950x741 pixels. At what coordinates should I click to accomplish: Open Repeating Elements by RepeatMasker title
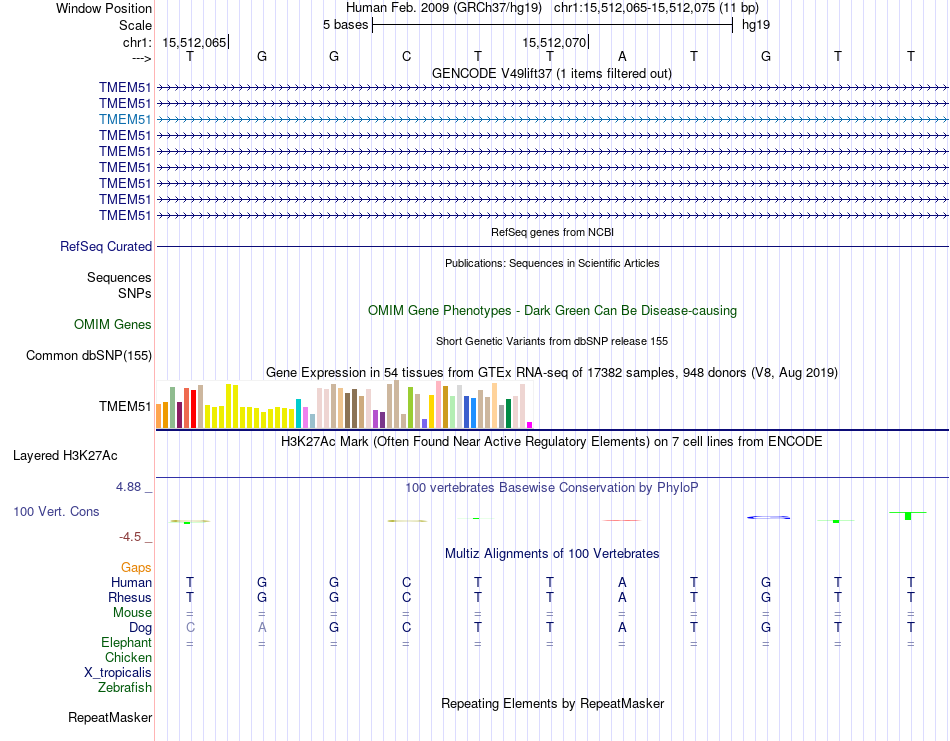(552, 704)
